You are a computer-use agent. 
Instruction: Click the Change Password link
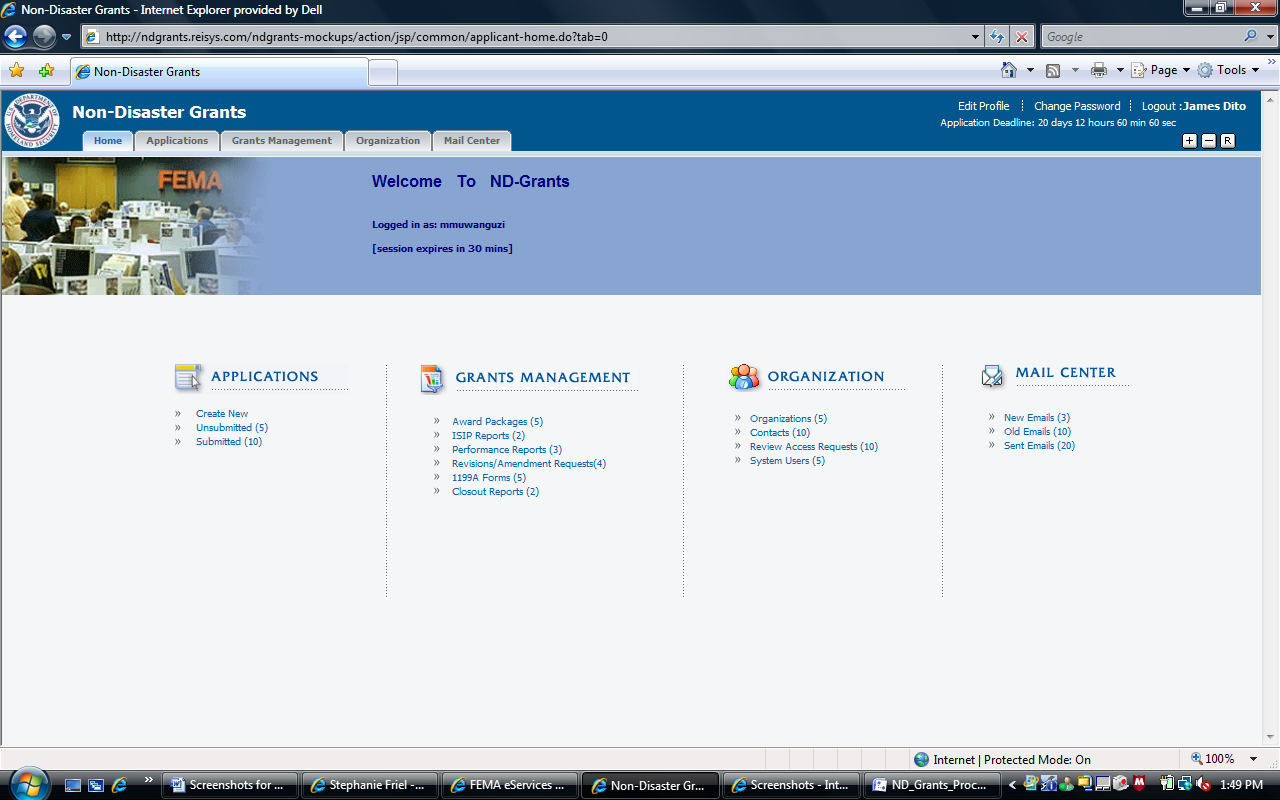pos(1076,106)
